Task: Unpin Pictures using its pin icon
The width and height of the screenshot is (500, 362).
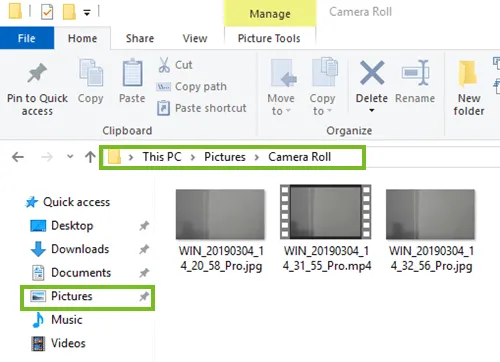Action: coord(144,296)
